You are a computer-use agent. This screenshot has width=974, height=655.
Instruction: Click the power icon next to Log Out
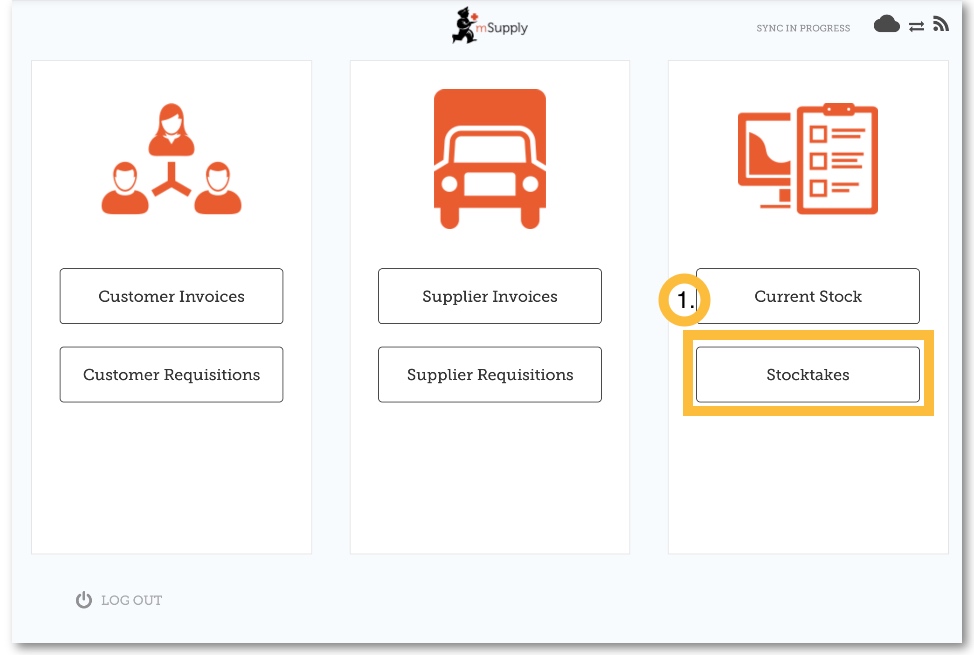pos(84,600)
